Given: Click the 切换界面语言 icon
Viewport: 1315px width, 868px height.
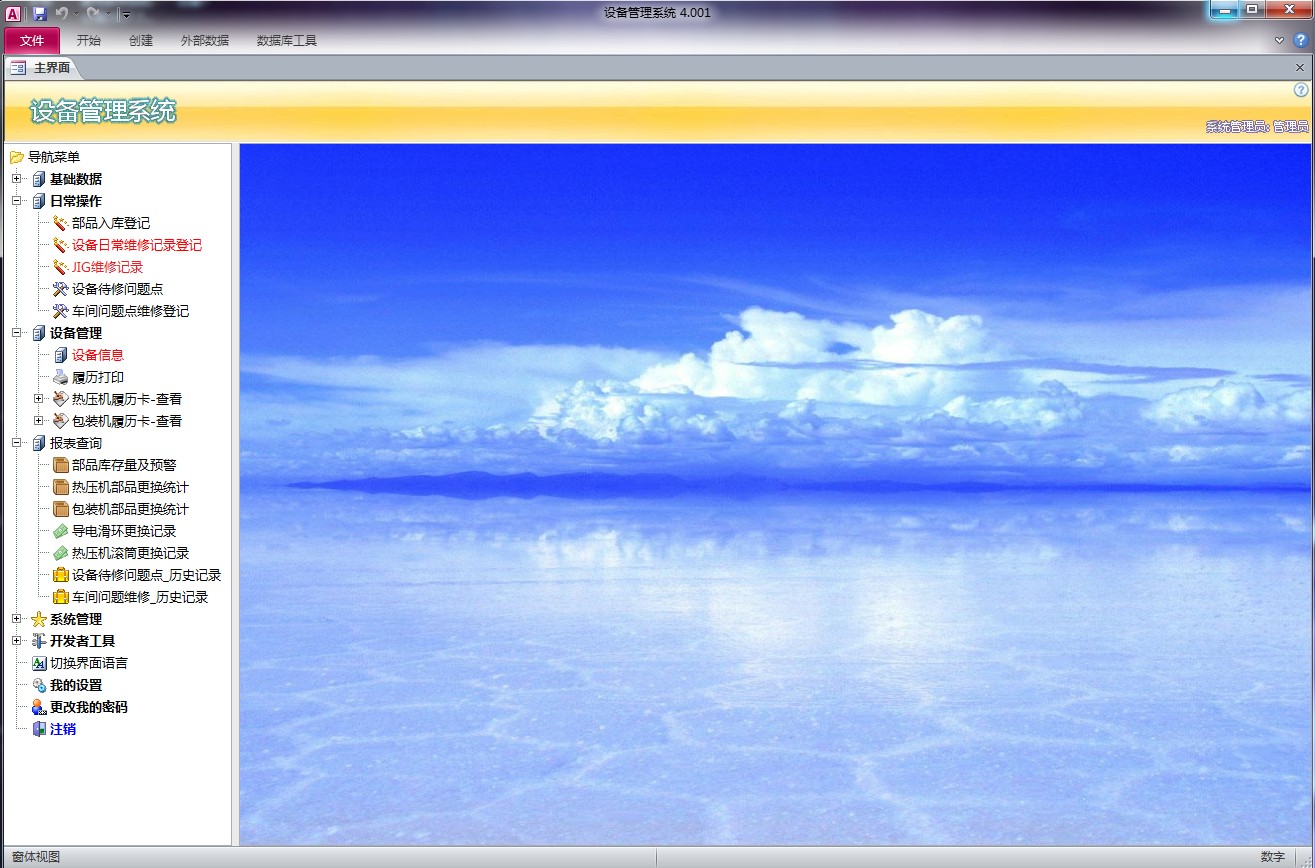Looking at the screenshot, I should pyautogui.click(x=39, y=663).
